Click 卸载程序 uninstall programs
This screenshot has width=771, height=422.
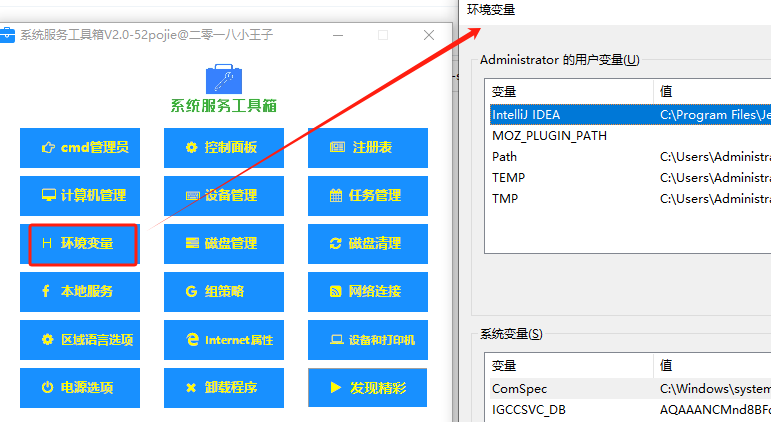coord(223,388)
